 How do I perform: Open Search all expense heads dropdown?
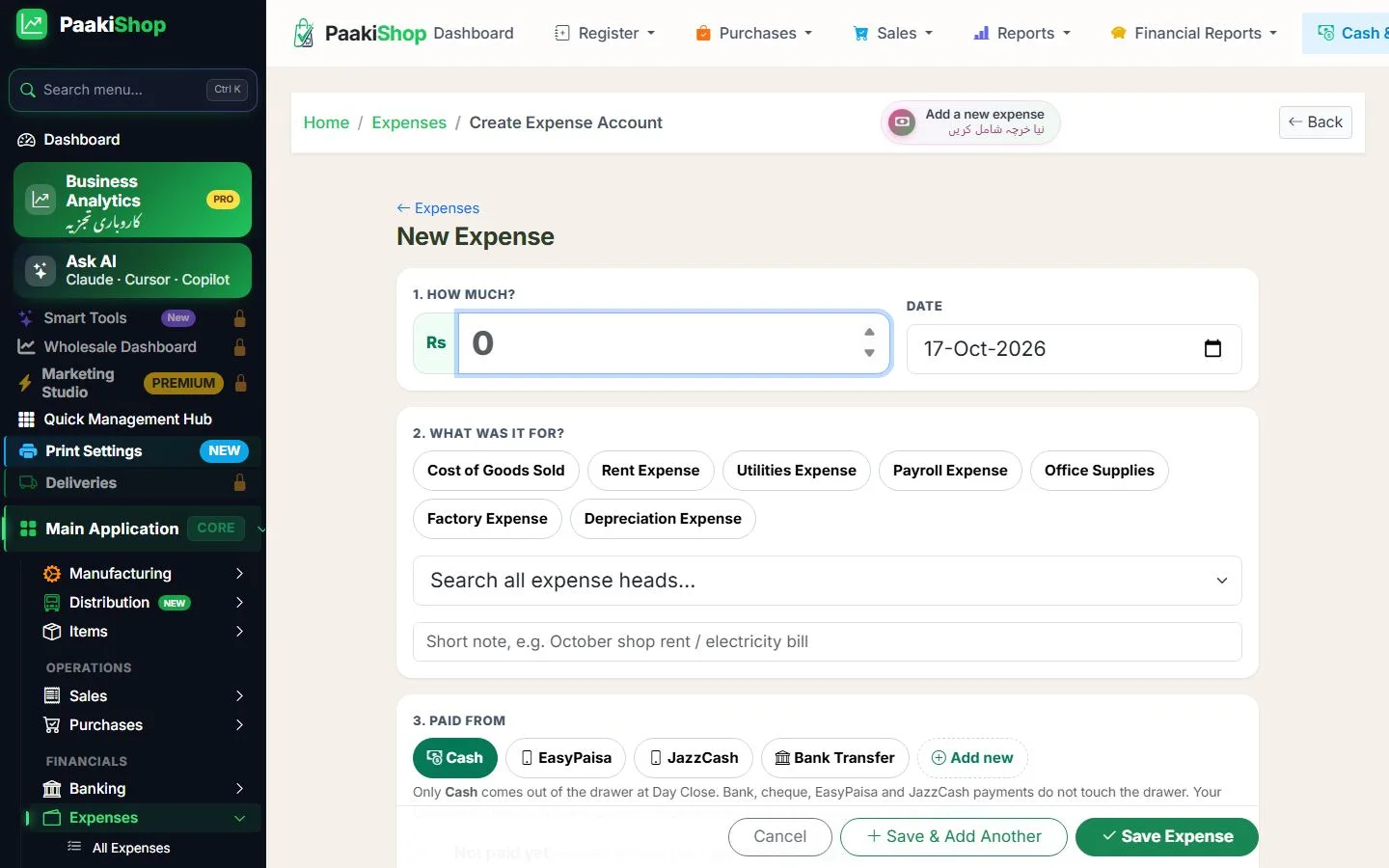pos(828,581)
